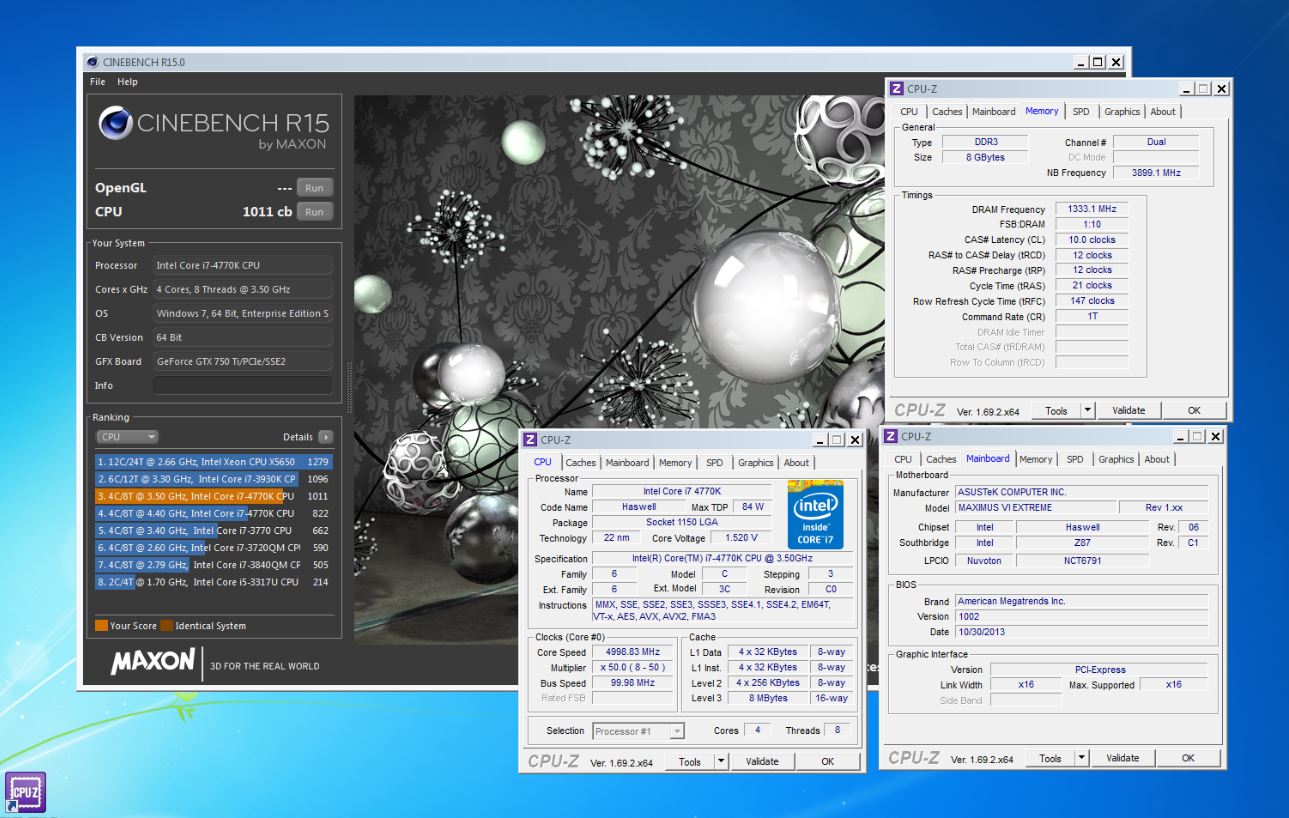Click the CPU-Z Mainboard window title icon
Image resolution: width=1289 pixels, height=818 pixels.
890,436
